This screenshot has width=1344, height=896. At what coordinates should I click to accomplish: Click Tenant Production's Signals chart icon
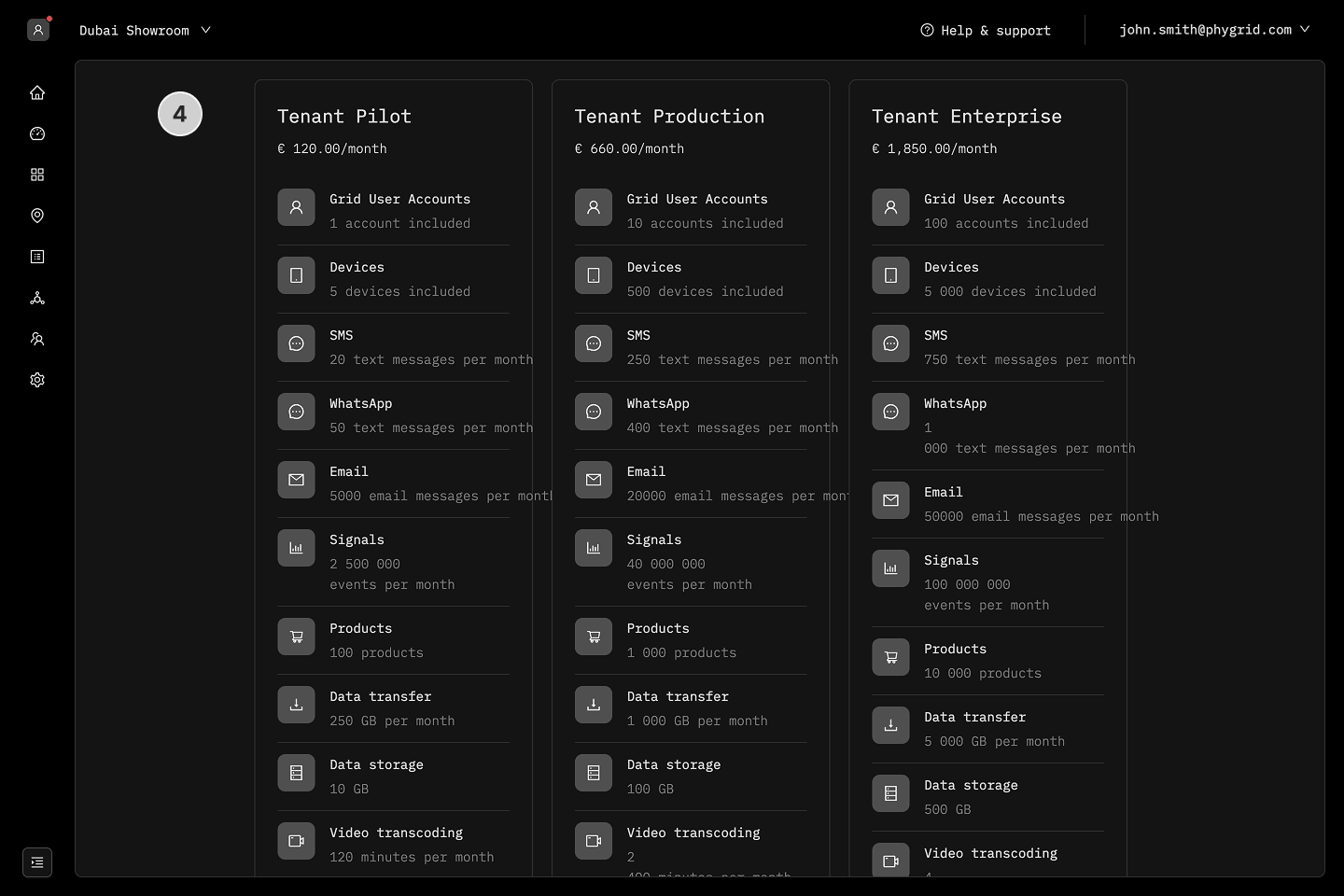pyautogui.click(x=594, y=548)
